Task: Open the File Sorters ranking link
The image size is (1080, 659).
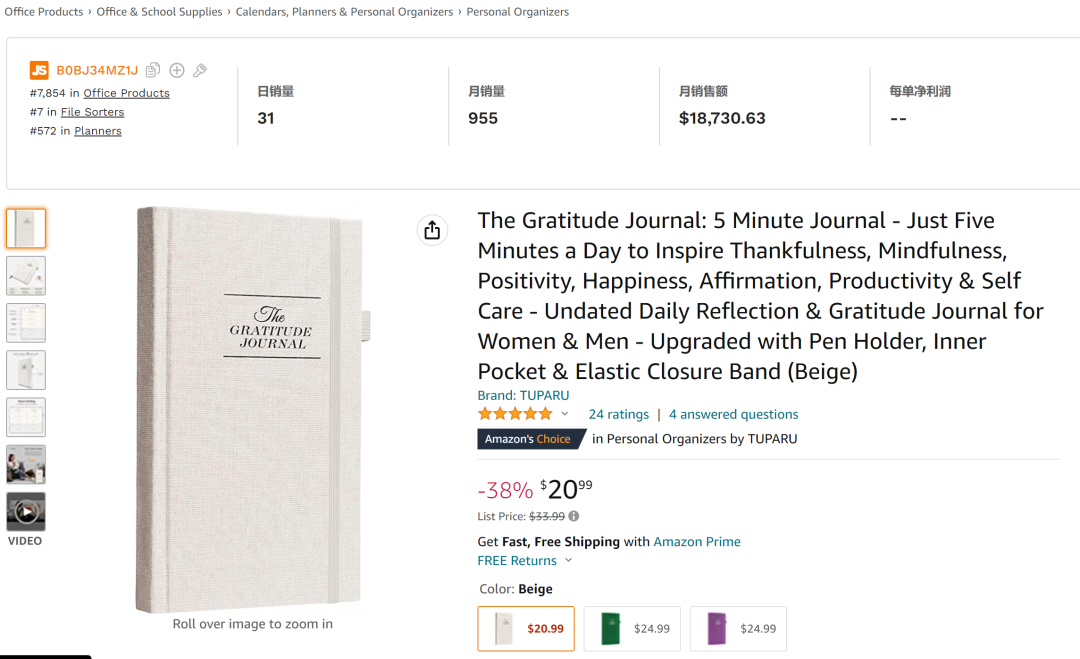Action: tap(92, 112)
